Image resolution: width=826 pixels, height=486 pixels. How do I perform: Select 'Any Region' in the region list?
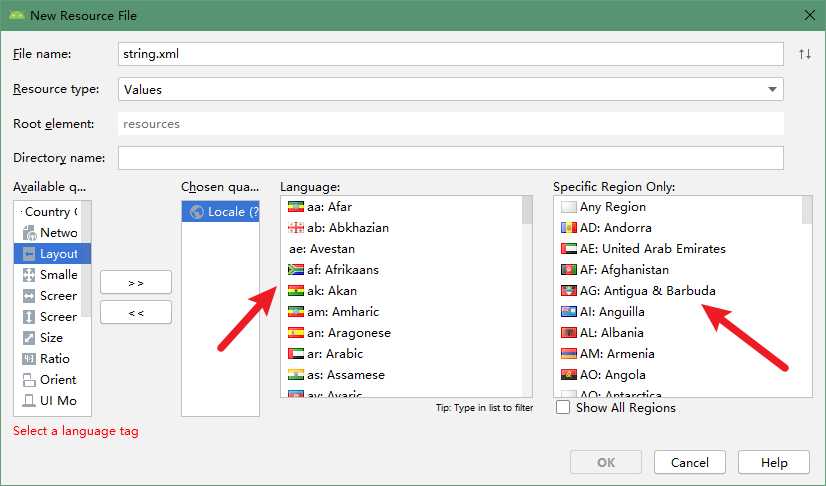677,207
